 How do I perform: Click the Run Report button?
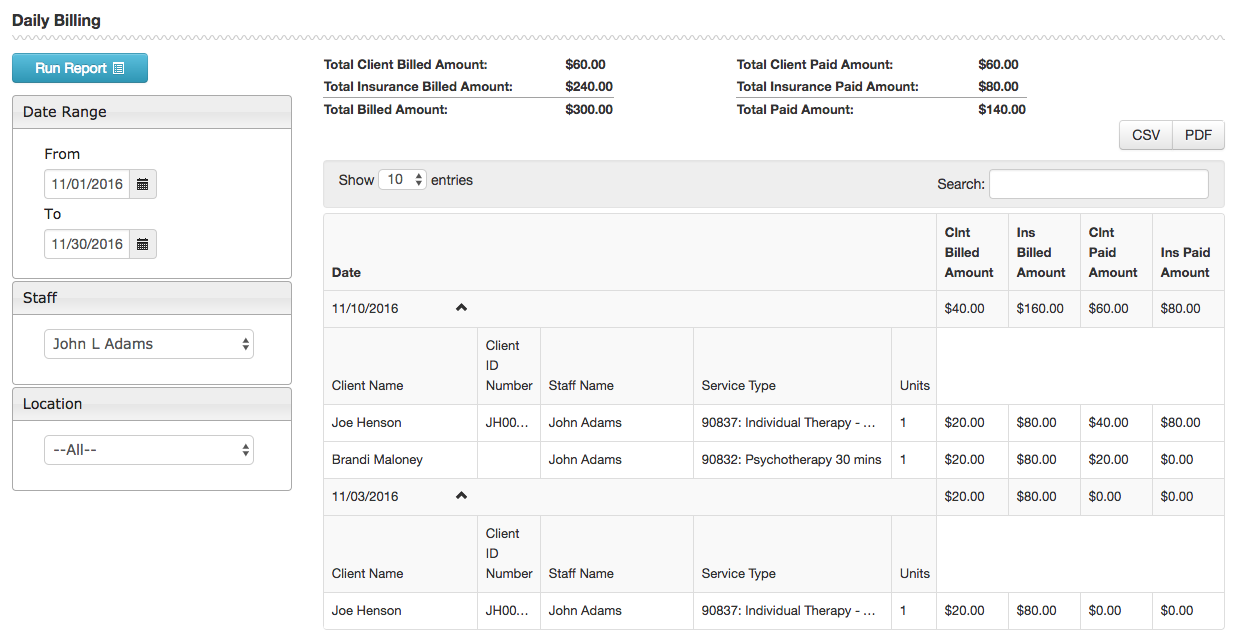(80, 68)
